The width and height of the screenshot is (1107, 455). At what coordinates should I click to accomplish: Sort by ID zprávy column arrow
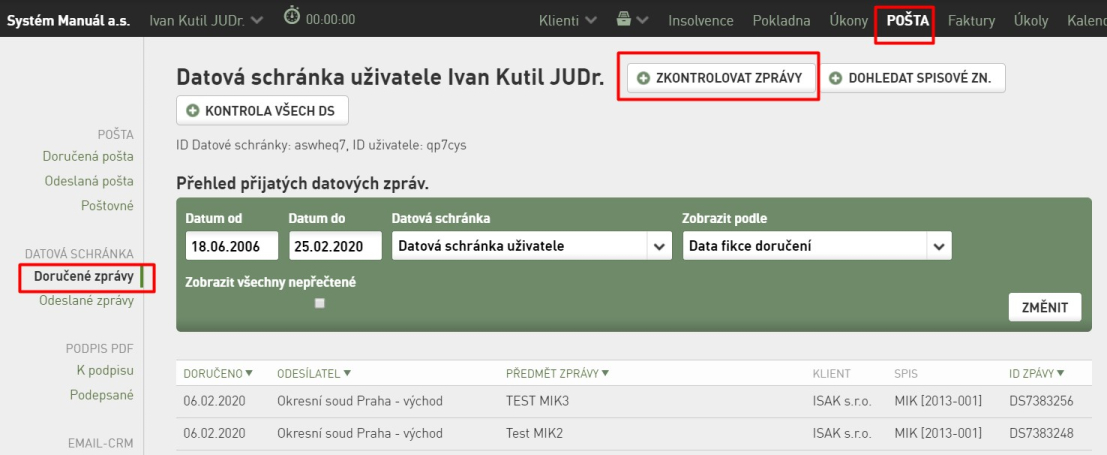[1060, 373]
